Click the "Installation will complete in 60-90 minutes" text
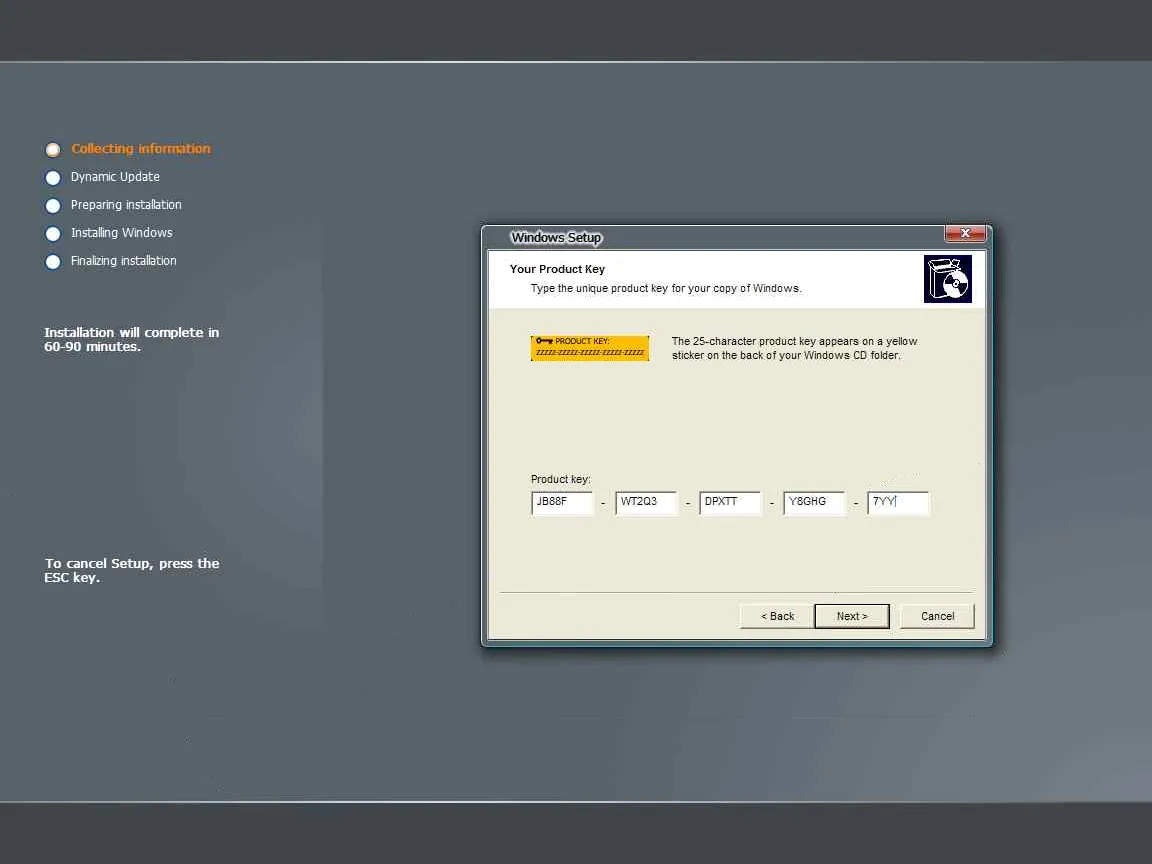The image size is (1152, 864). click(132, 339)
